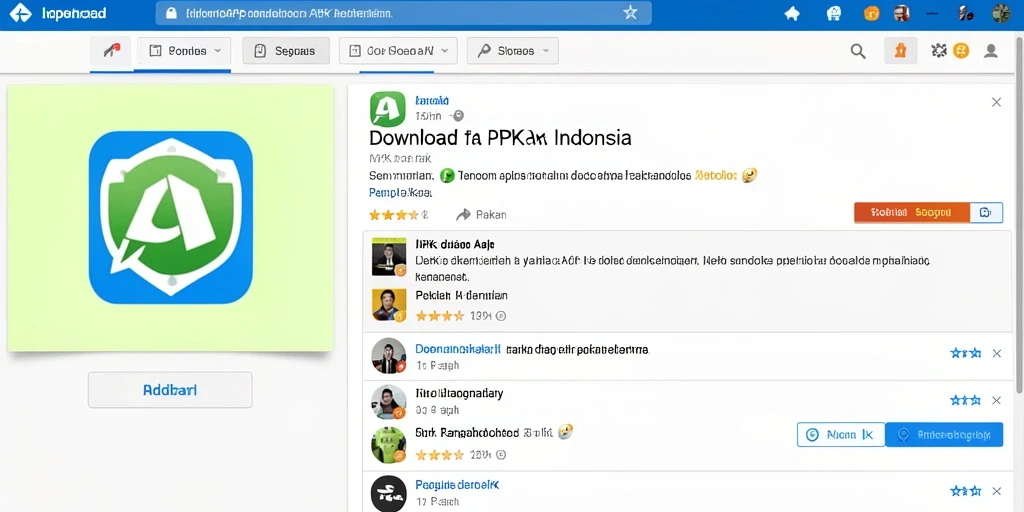Click the green play icon in description
Screen dimensions: 1024x512
pos(447,175)
